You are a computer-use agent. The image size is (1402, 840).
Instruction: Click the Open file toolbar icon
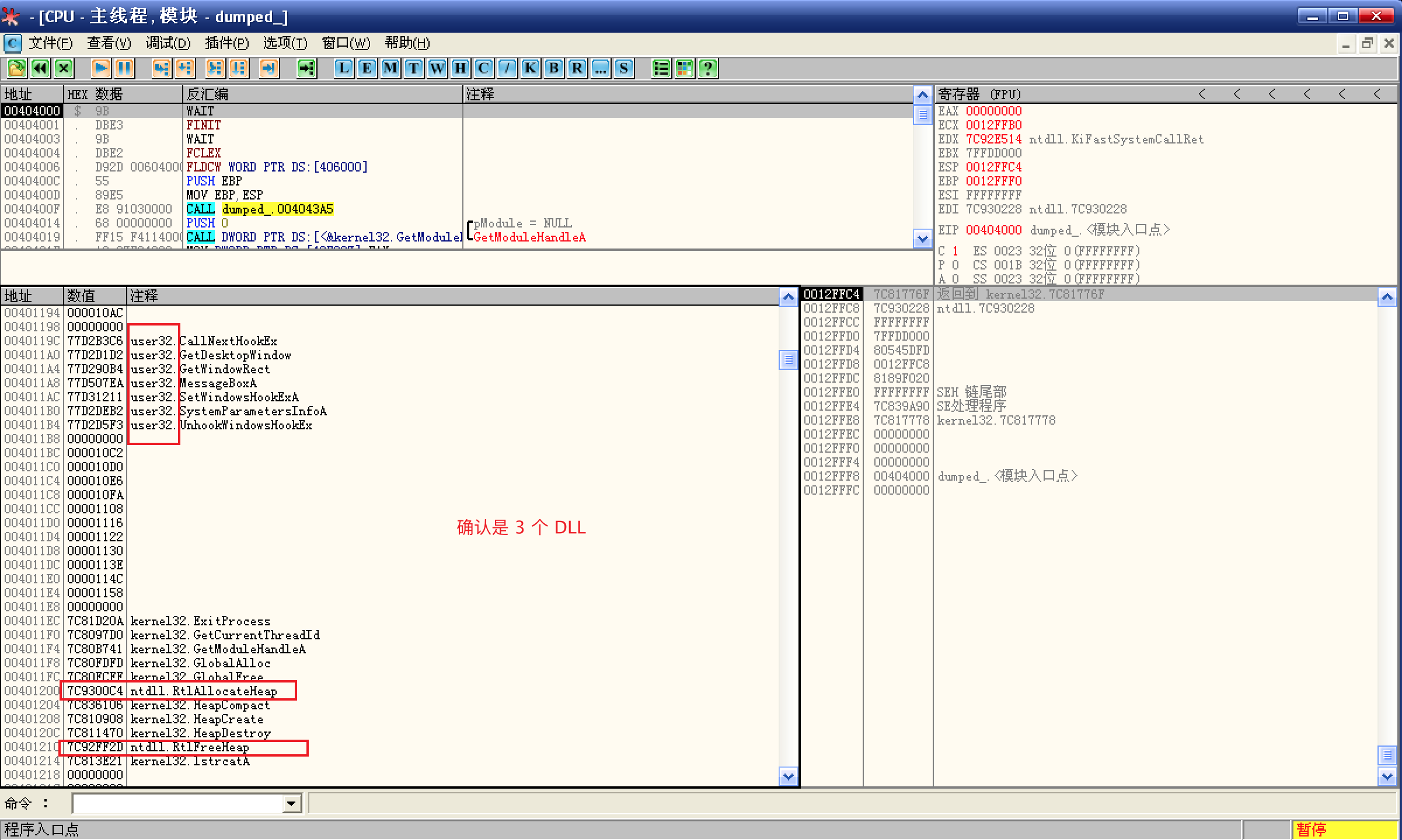click(x=16, y=69)
